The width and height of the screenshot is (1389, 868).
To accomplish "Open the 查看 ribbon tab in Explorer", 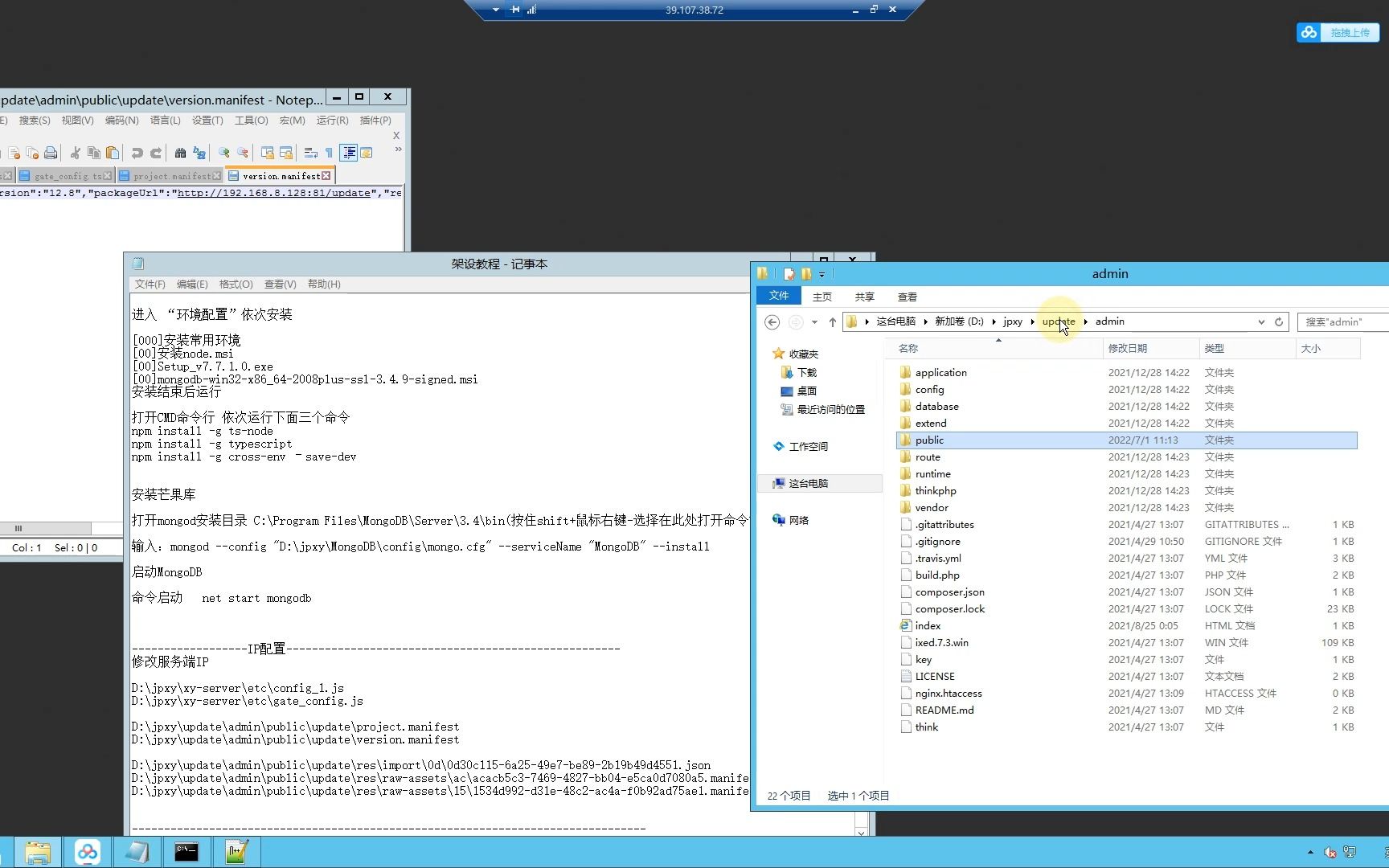I will click(907, 297).
